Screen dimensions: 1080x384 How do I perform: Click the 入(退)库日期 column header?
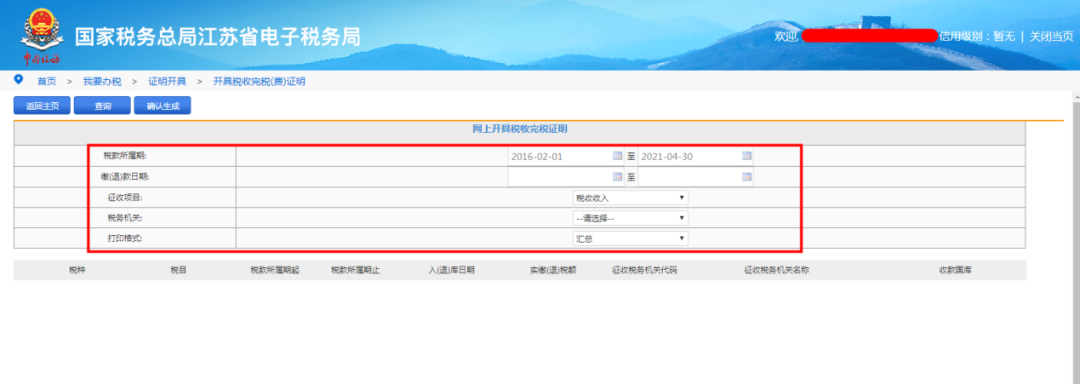point(451,270)
